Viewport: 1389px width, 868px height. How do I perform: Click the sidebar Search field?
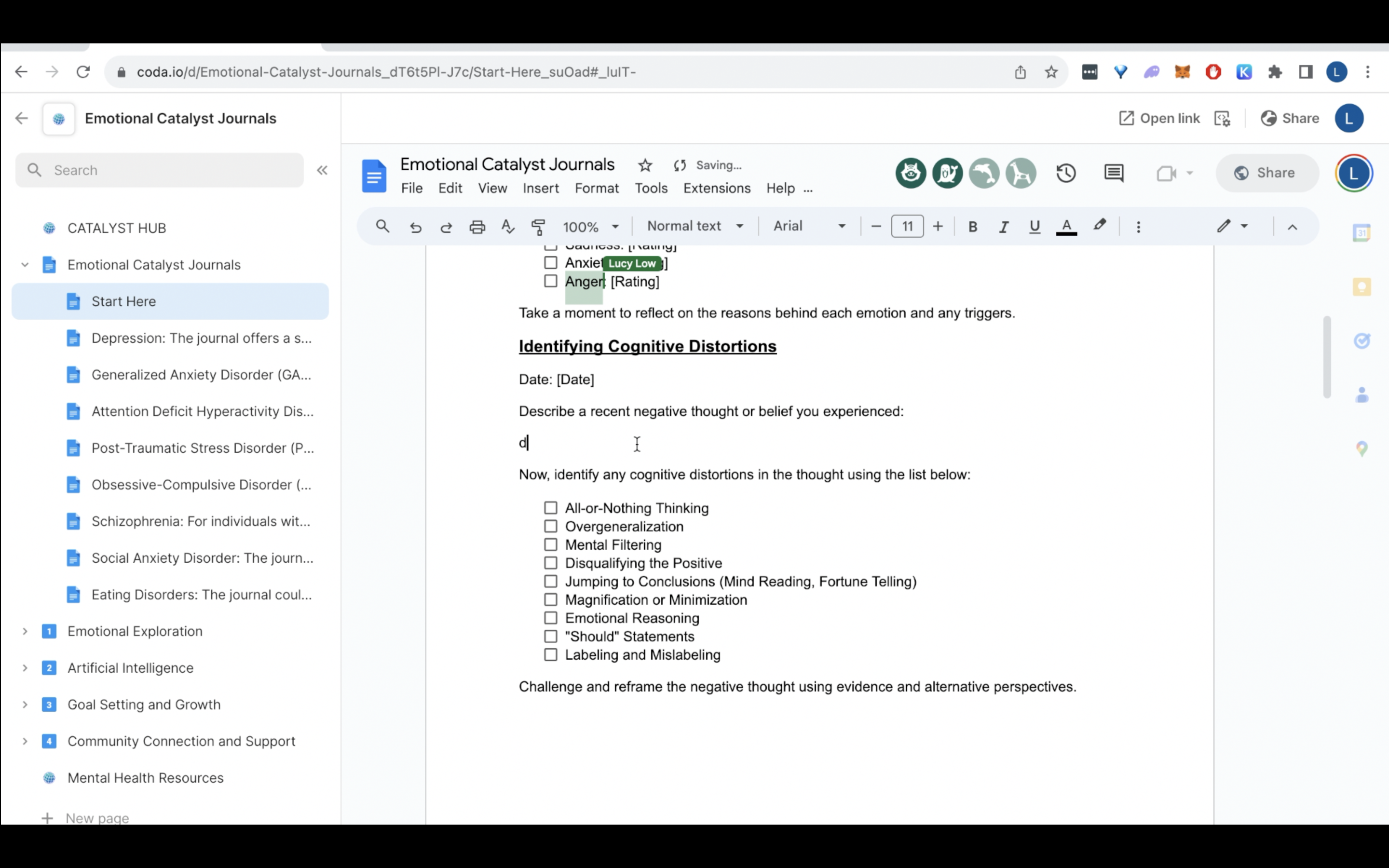pyautogui.click(x=160, y=171)
